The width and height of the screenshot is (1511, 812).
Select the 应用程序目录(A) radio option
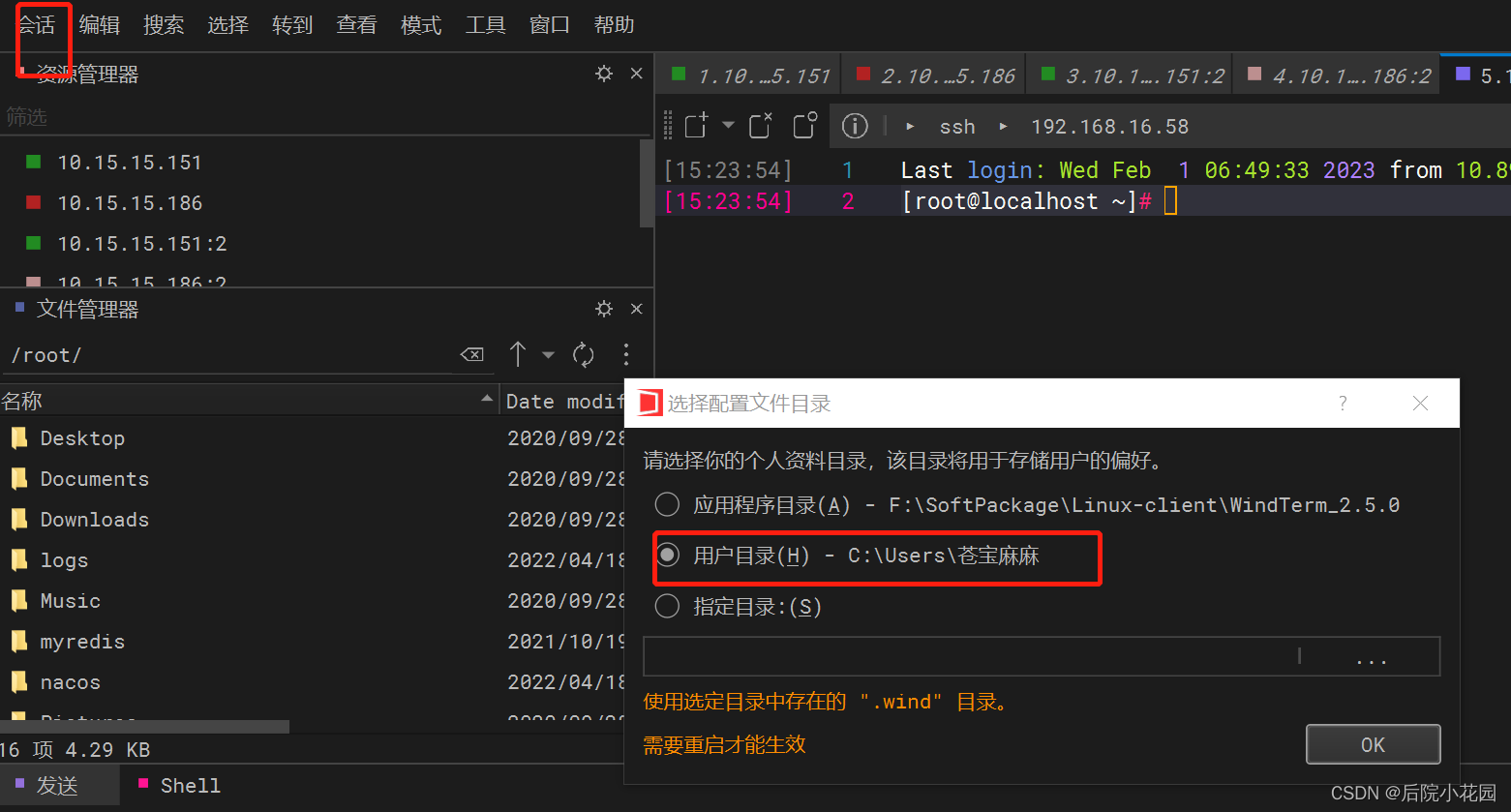[x=668, y=504]
